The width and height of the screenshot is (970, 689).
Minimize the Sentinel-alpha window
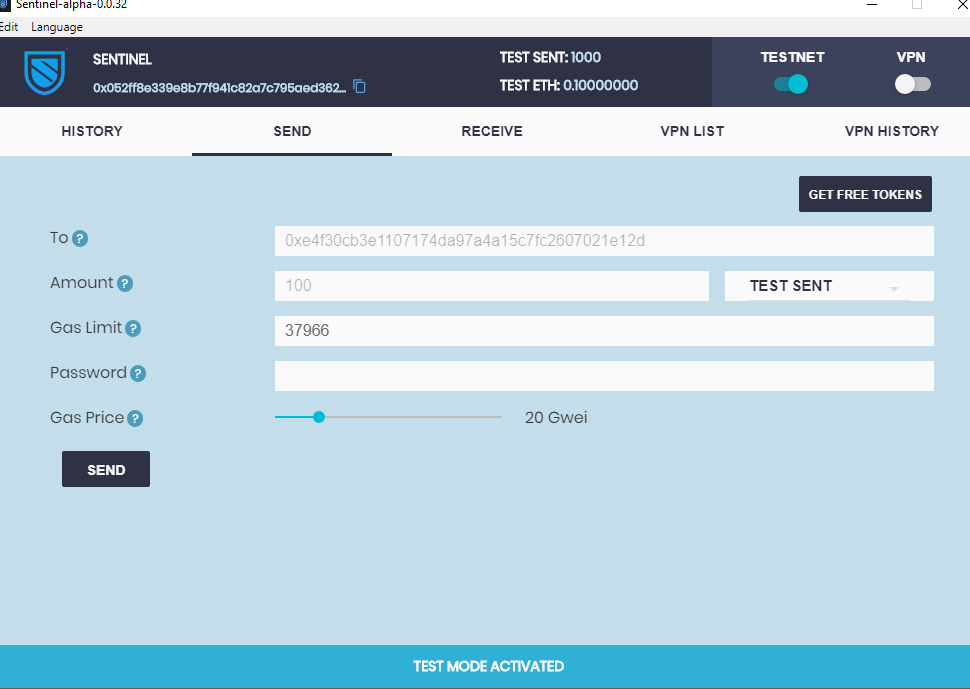click(x=872, y=5)
